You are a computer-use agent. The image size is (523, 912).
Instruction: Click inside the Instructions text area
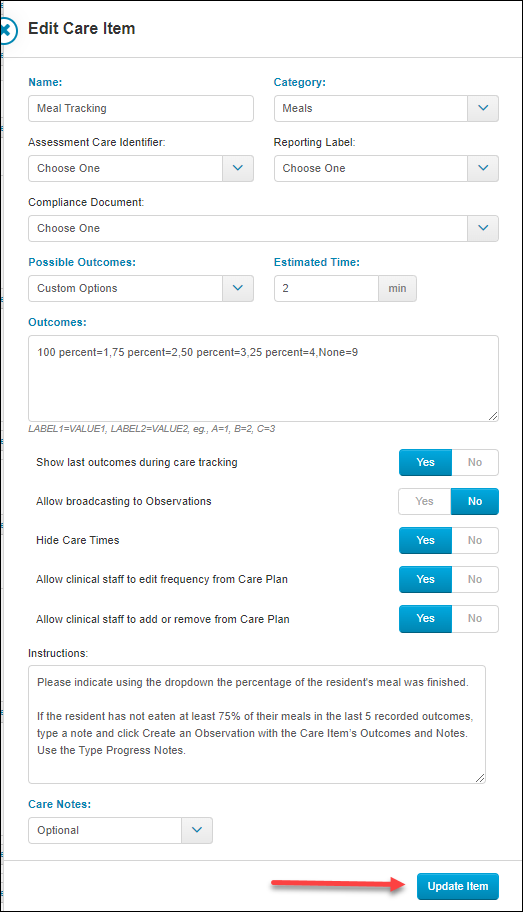pos(257,724)
